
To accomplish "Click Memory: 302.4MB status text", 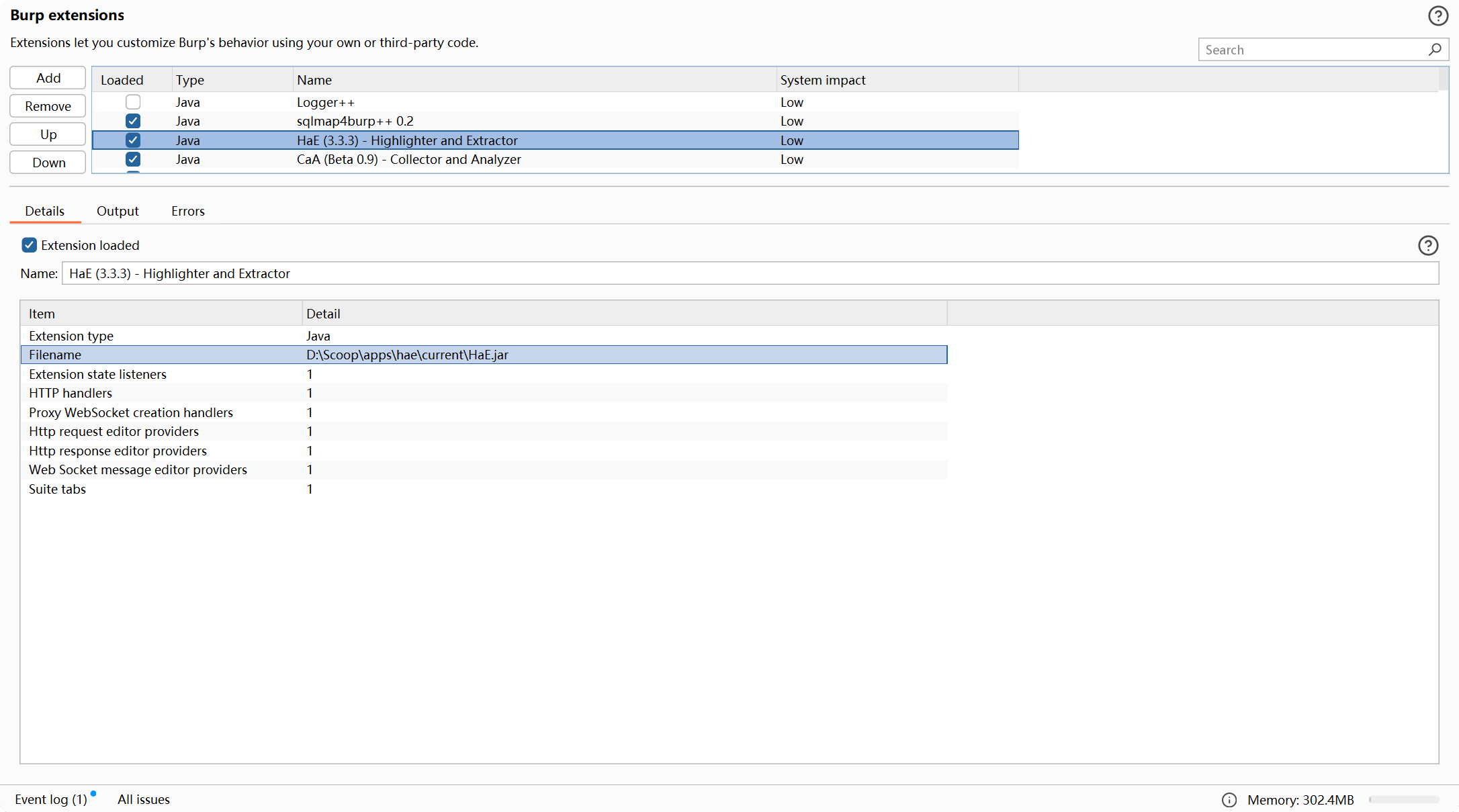I will (x=1300, y=799).
